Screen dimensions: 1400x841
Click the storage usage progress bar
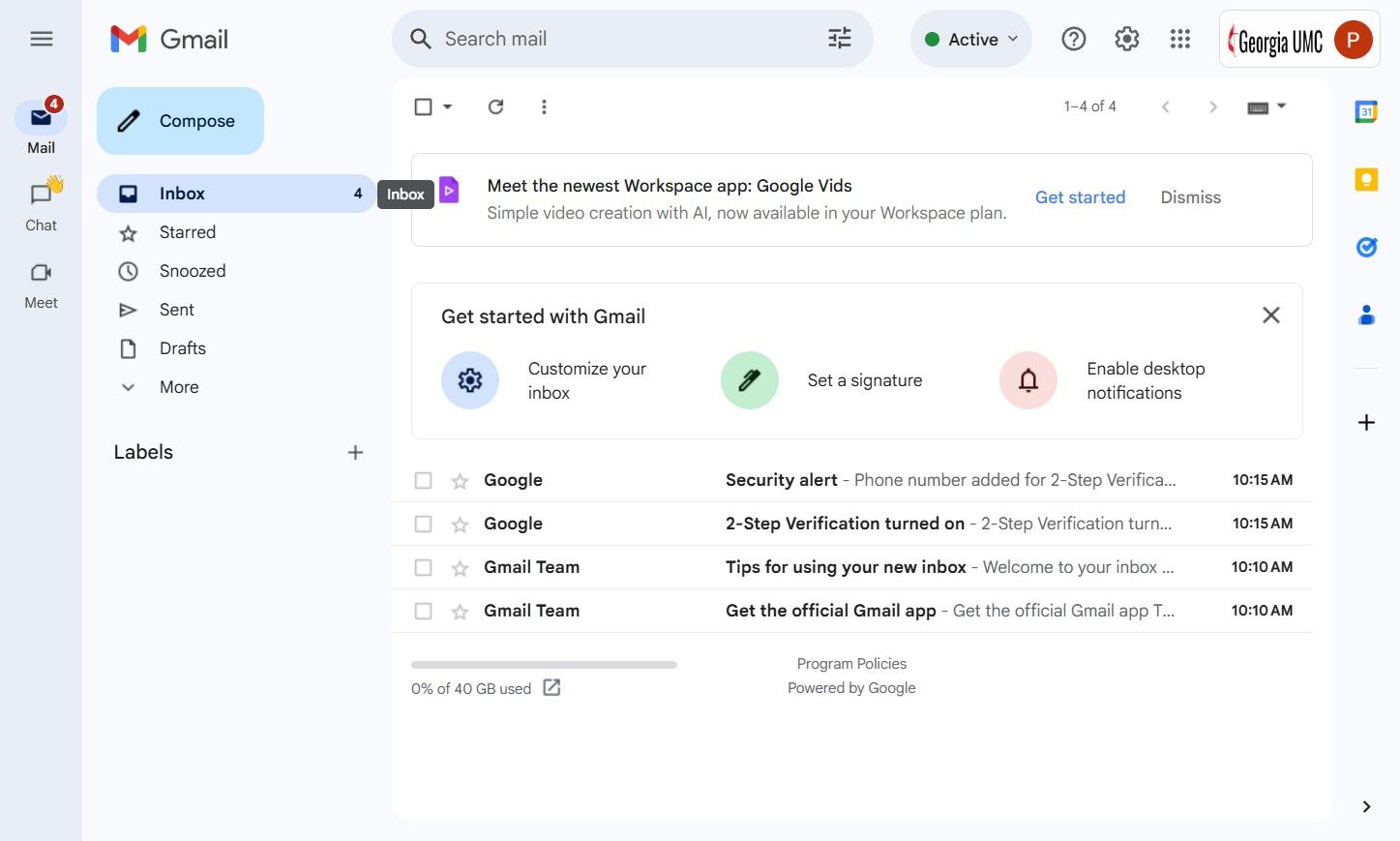pyautogui.click(x=544, y=665)
